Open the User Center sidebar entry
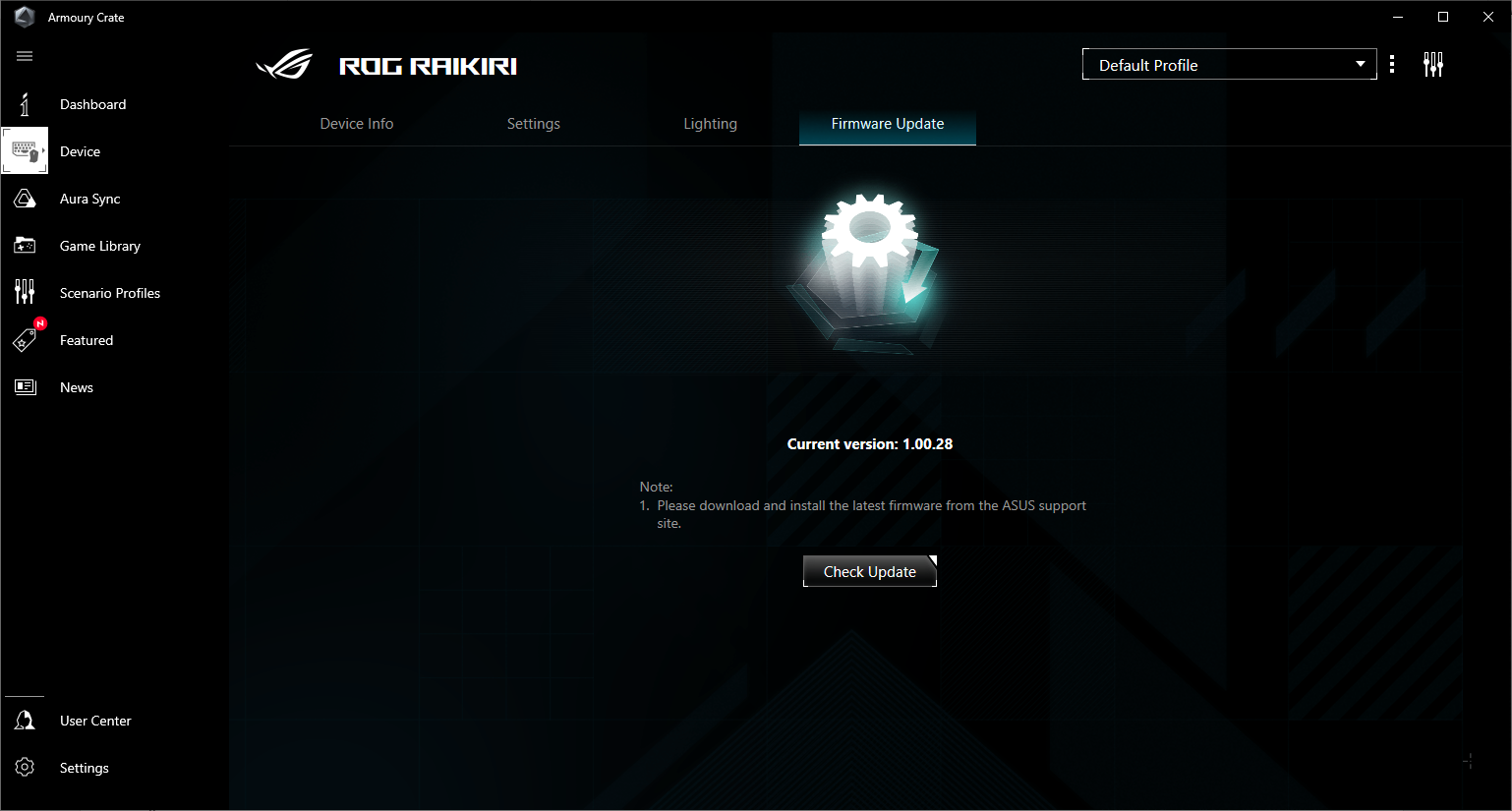1512x811 pixels. click(95, 721)
